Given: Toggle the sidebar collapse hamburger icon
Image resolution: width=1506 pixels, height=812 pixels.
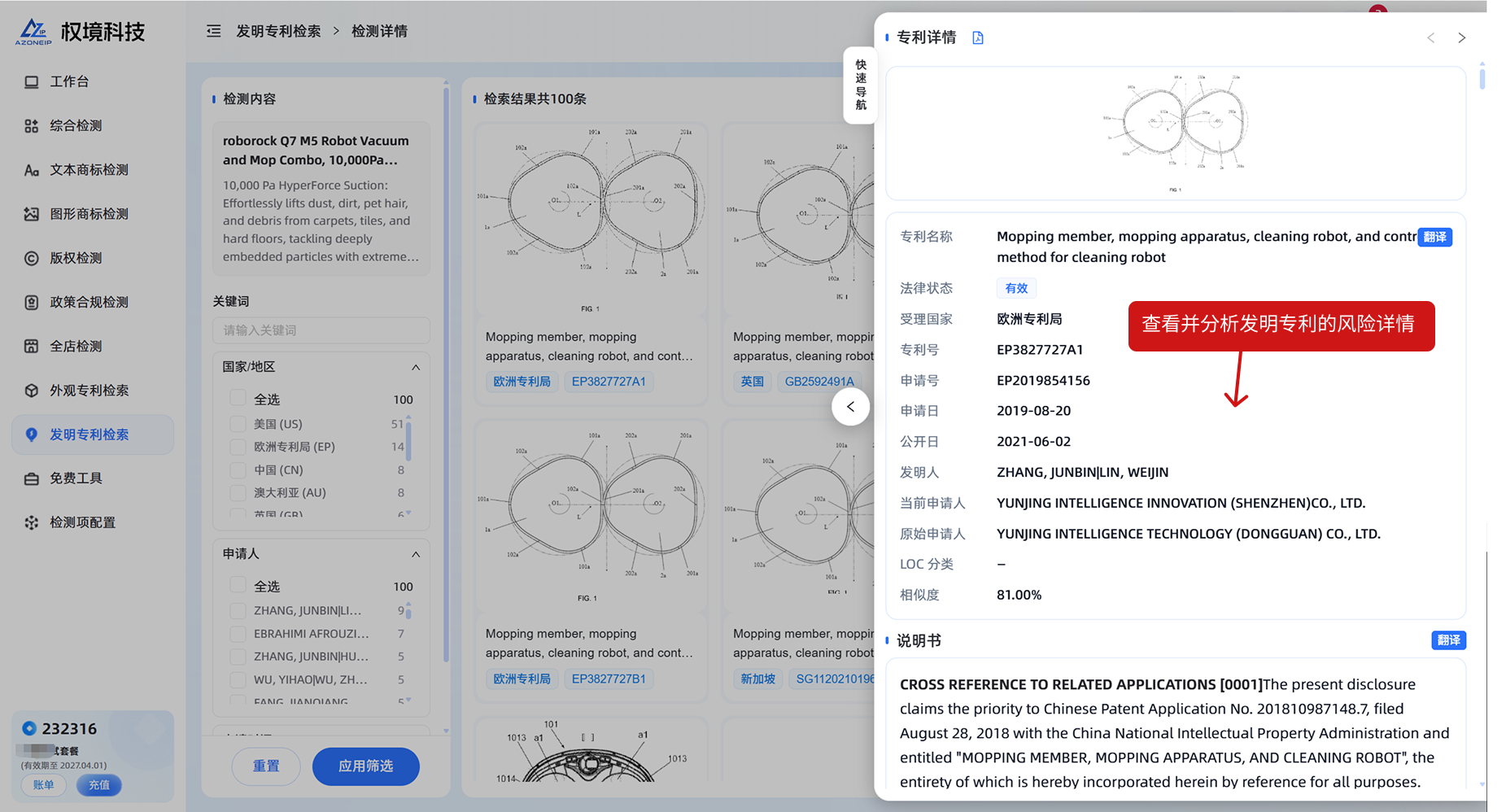Looking at the screenshot, I should coord(214,31).
